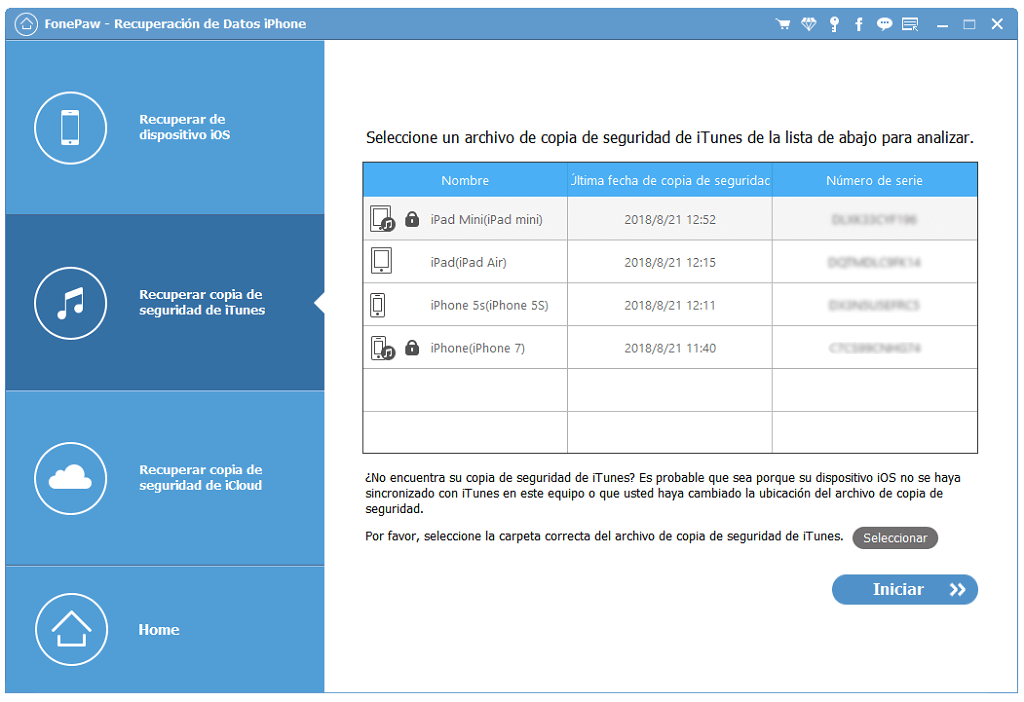Click the date 2018/8/21 12:52
This screenshot has height=702, width=1024.
(x=670, y=219)
